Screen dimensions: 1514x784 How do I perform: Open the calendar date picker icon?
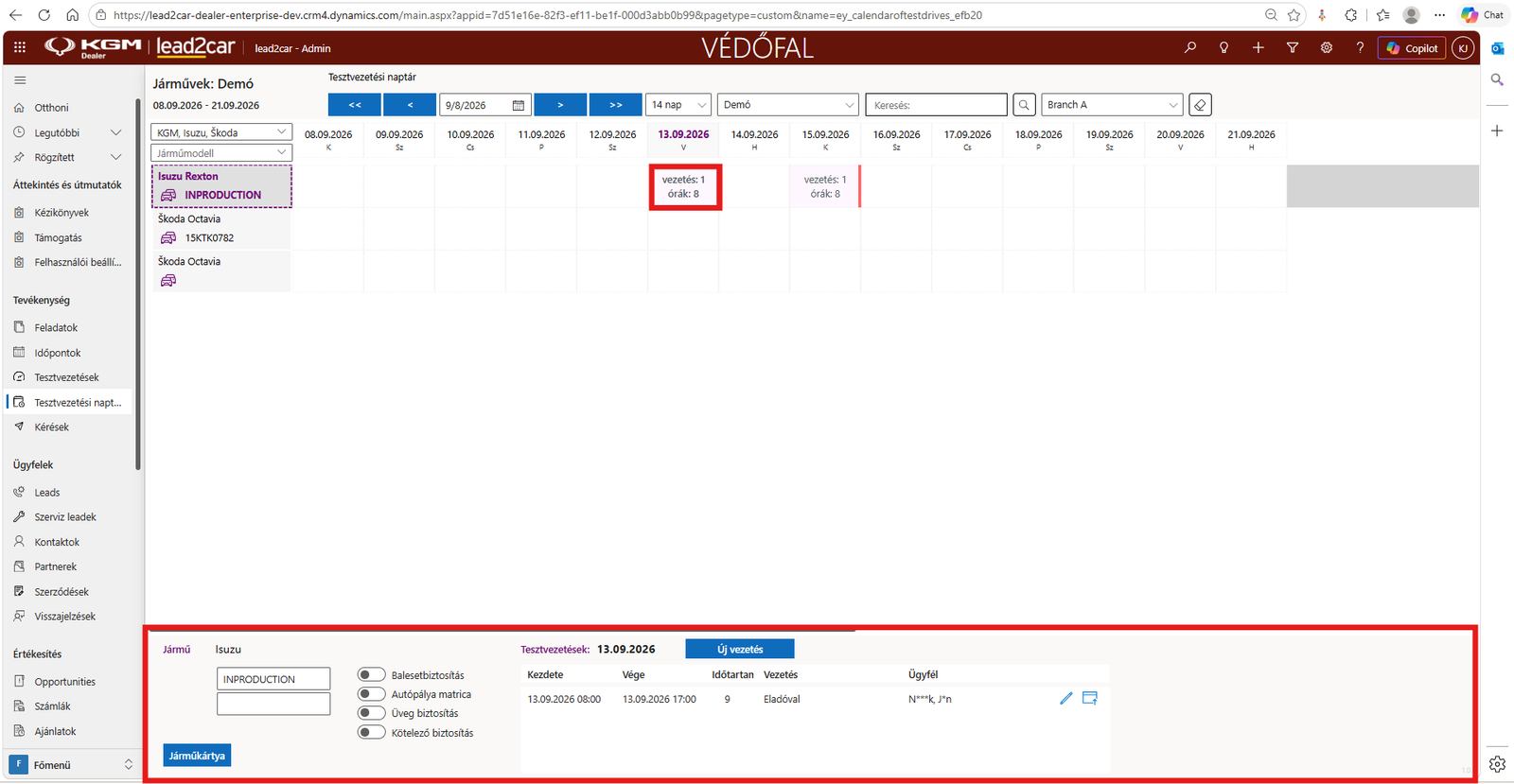[x=518, y=105]
